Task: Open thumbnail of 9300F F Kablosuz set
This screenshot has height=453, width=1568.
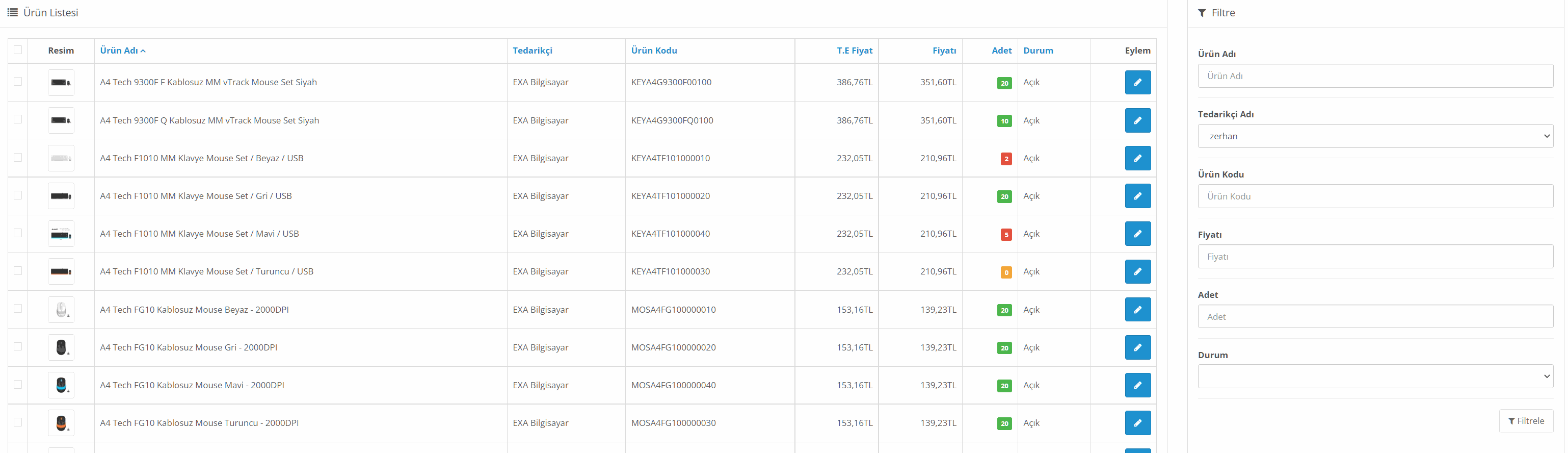Action: click(61, 82)
